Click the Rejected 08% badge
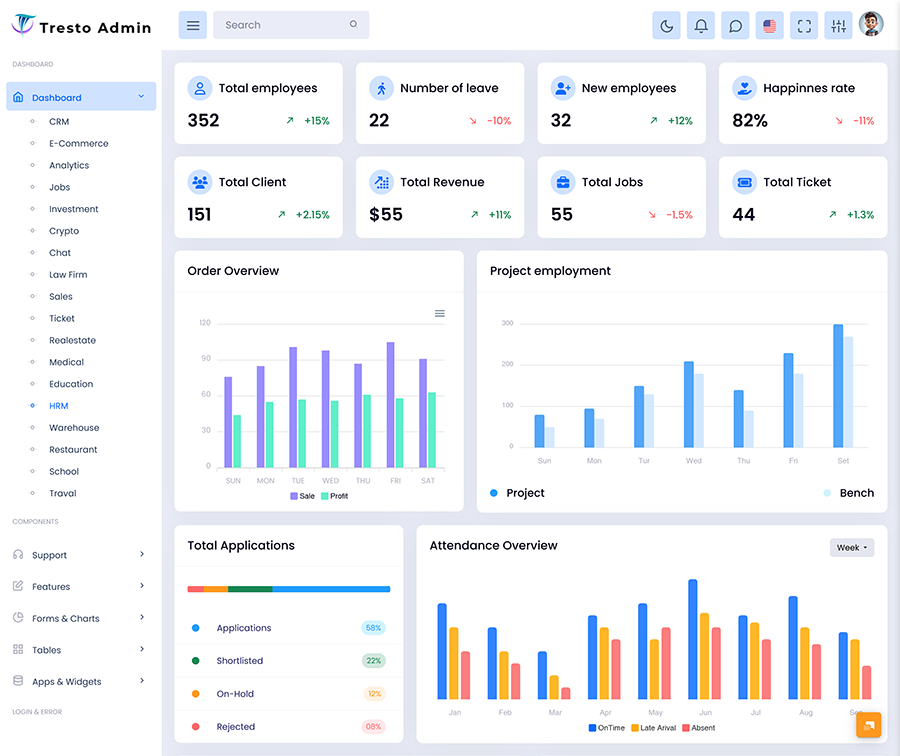The width and height of the screenshot is (900, 756). 374,727
